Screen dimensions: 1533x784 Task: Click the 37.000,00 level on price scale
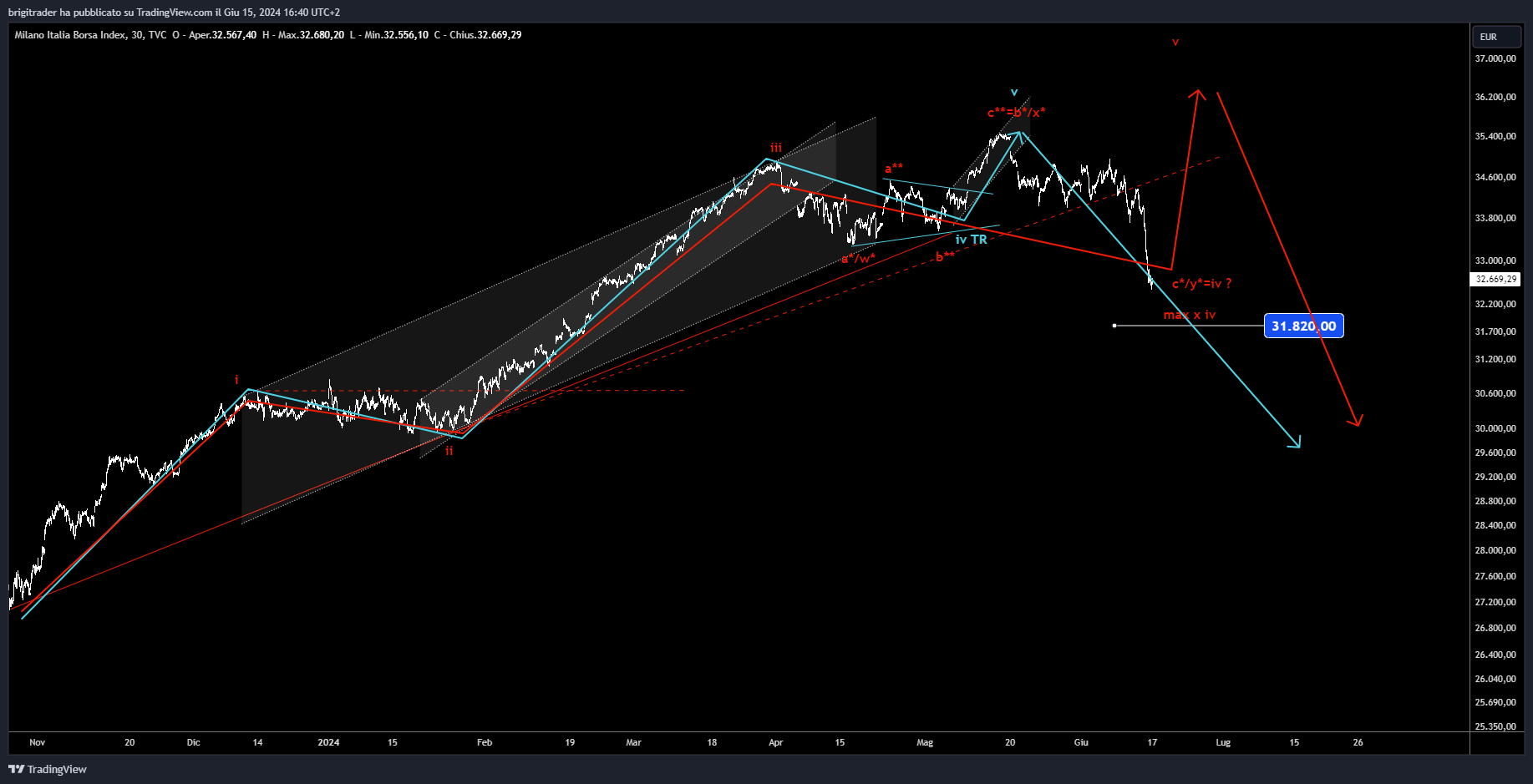tap(1495, 58)
